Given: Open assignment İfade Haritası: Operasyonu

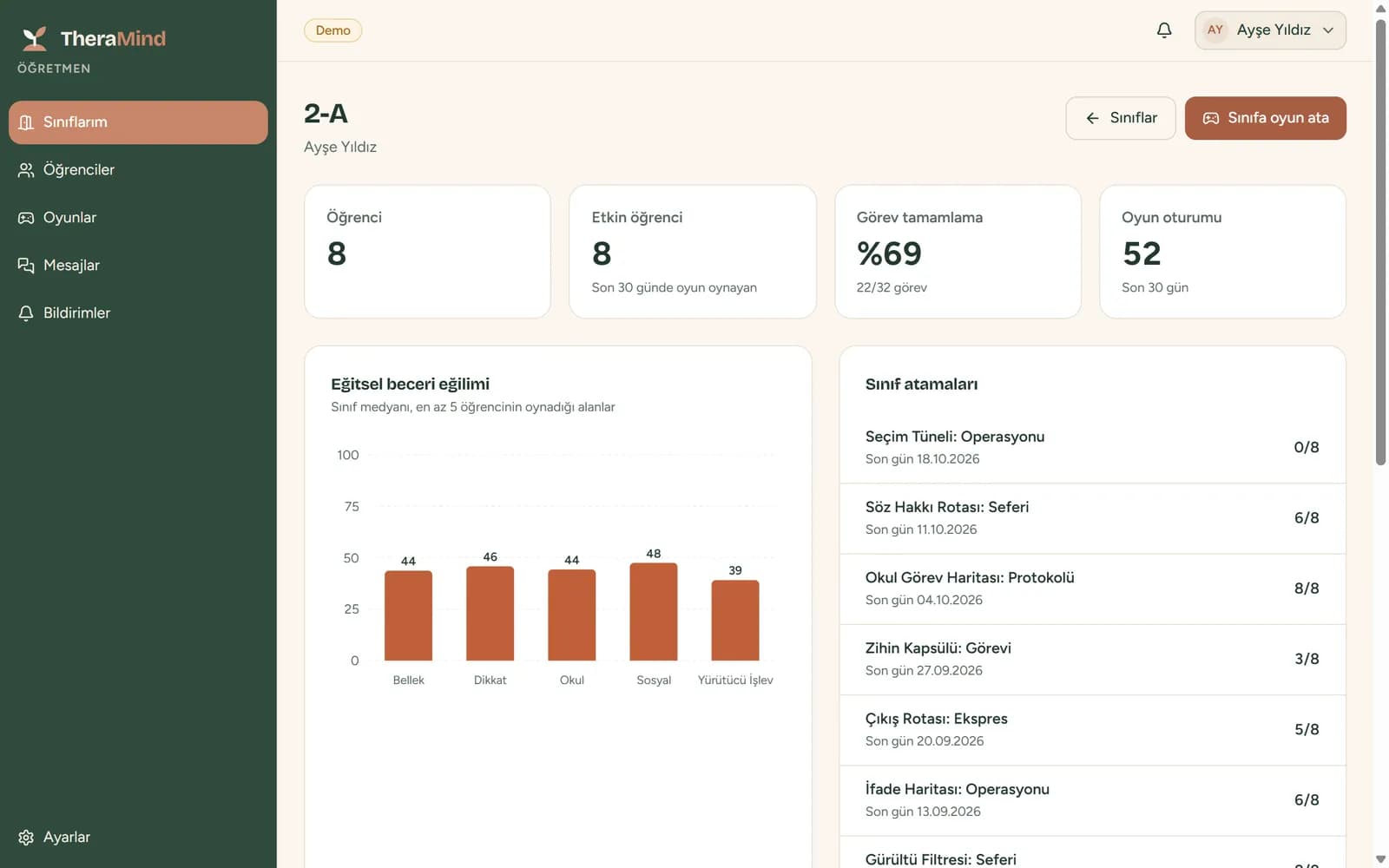Looking at the screenshot, I should (x=1092, y=800).
